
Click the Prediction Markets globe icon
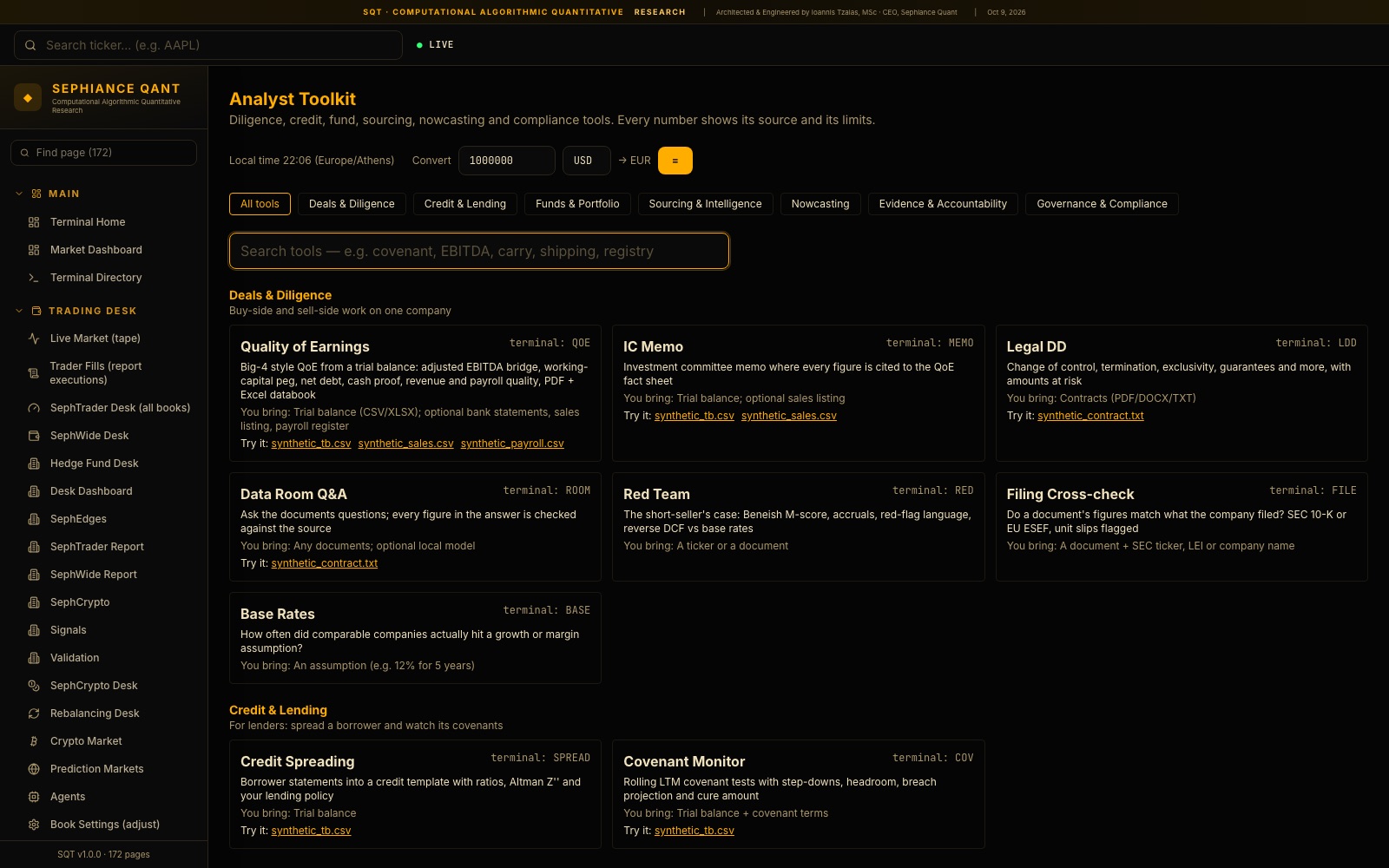(34, 769)
